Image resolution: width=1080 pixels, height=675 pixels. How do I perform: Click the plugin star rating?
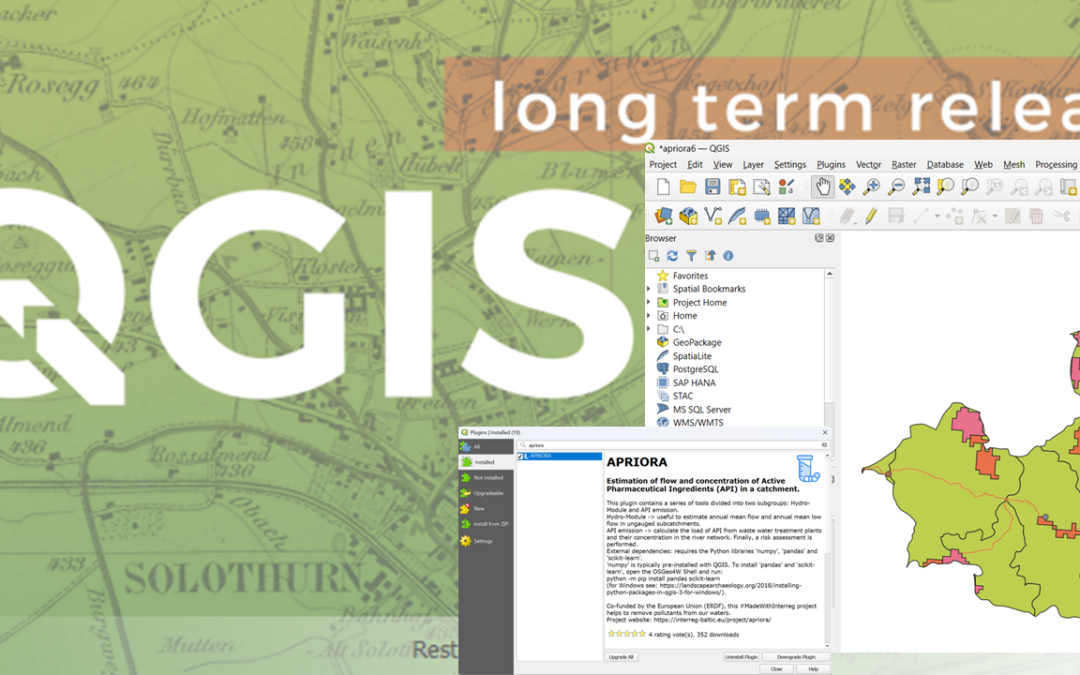(626, 634)
